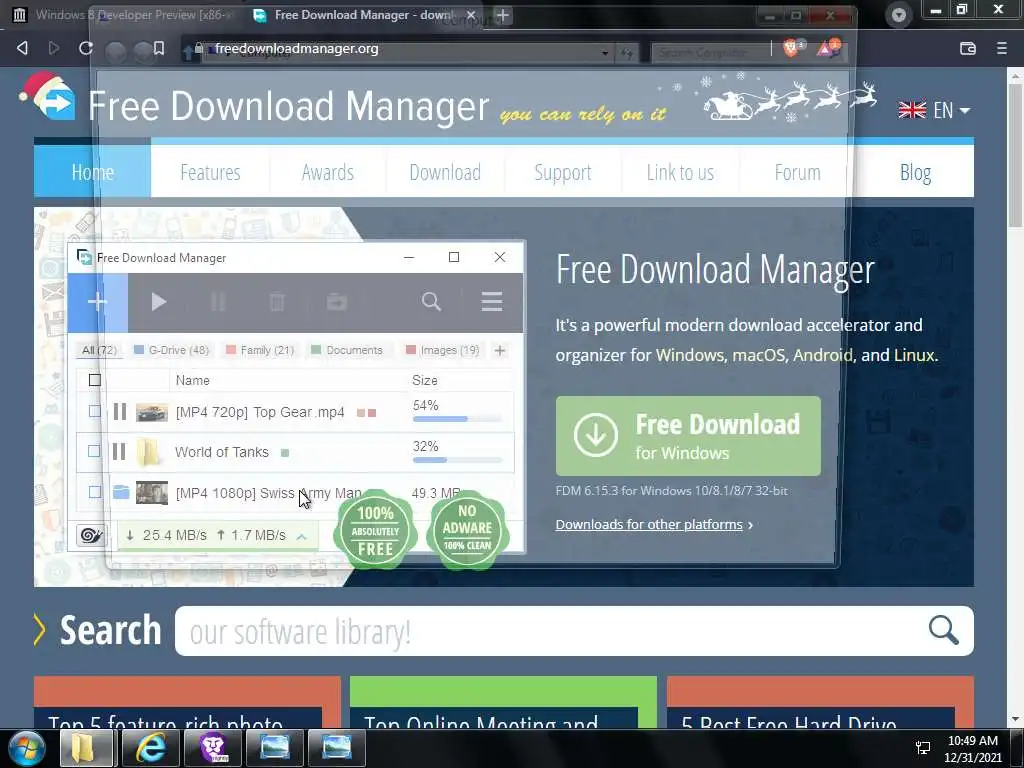Open the Windows Start orb

click(x=27, y=748)
